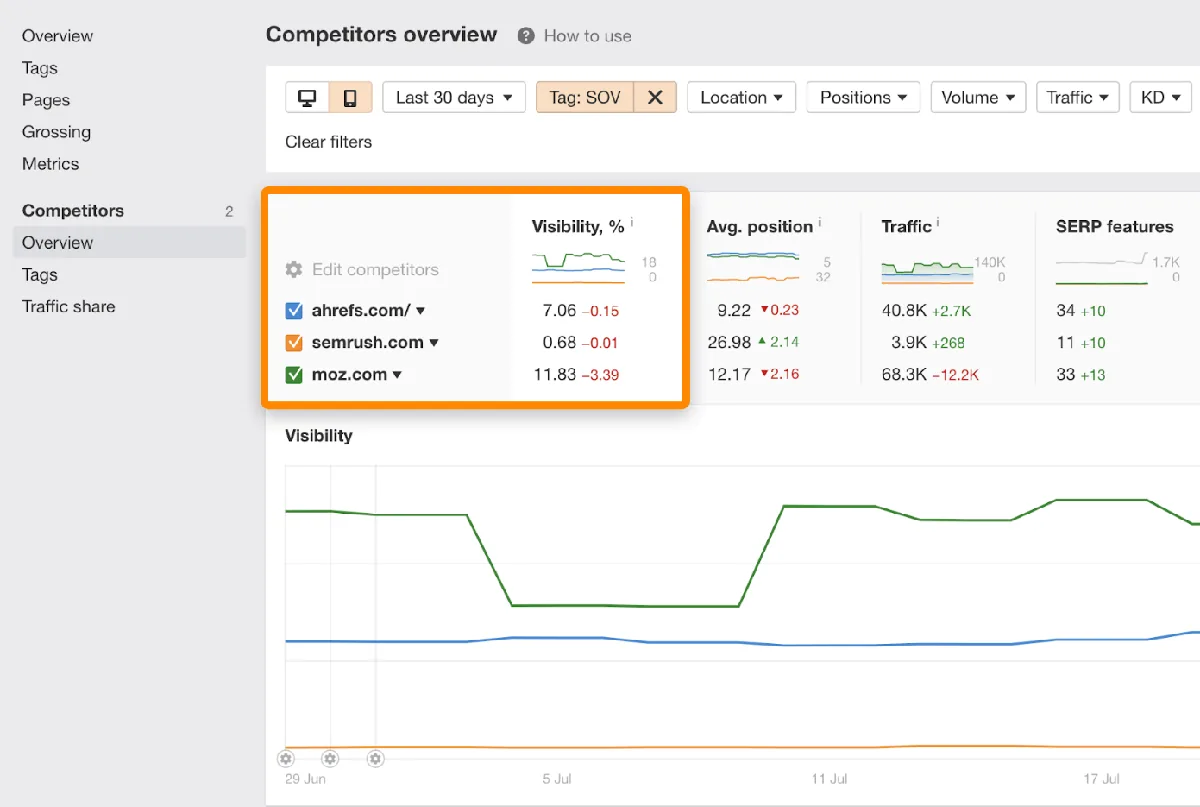Uncheck the moz.com competitor checkbox
1200x807 pixels.
[x=294, y=374]
